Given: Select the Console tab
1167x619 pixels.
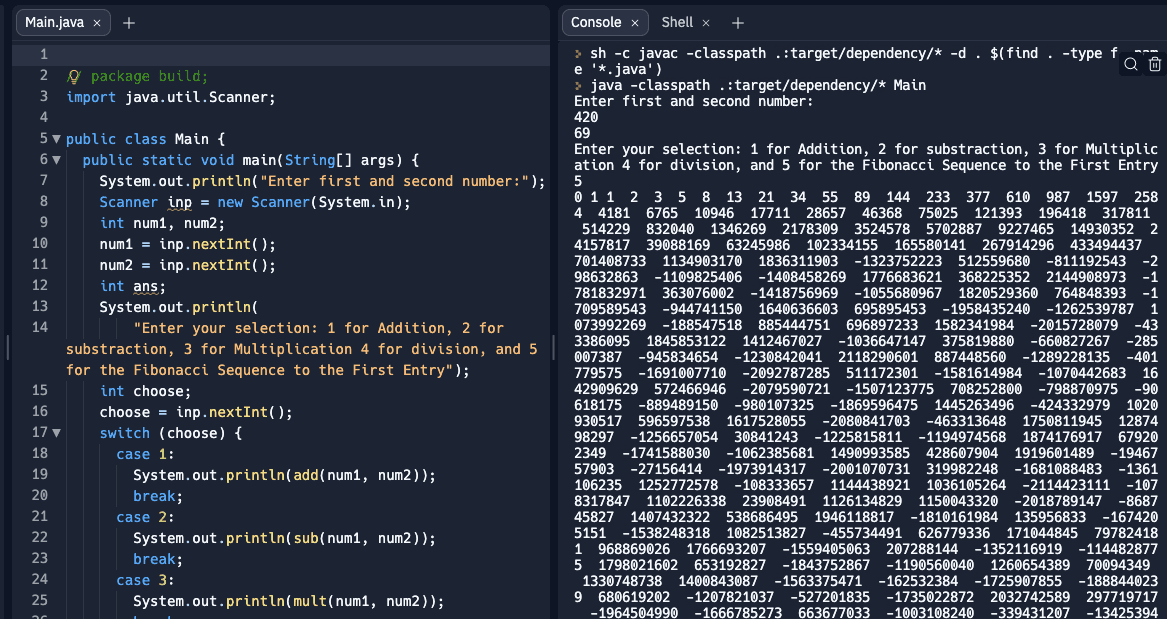Looking at the screenshot, I should click(x=595, y=22).
